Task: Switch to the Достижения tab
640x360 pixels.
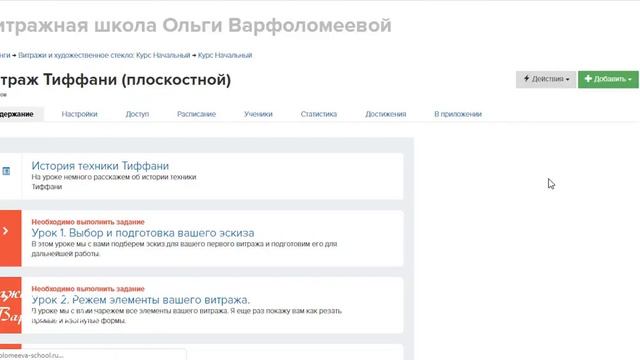Action: (x=386, y=114)
